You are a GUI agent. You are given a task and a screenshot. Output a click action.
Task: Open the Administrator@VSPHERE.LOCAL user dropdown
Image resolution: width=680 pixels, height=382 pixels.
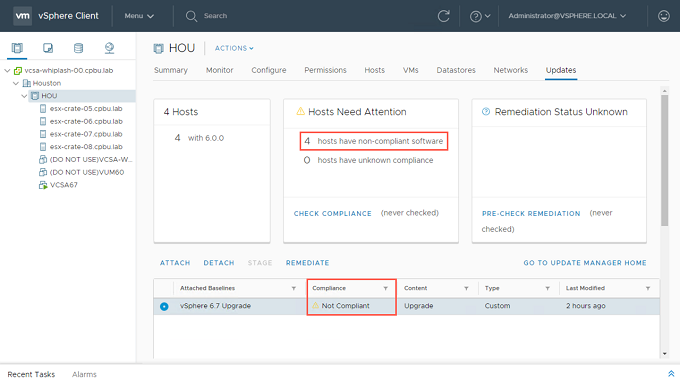click(x=567, y=16)
